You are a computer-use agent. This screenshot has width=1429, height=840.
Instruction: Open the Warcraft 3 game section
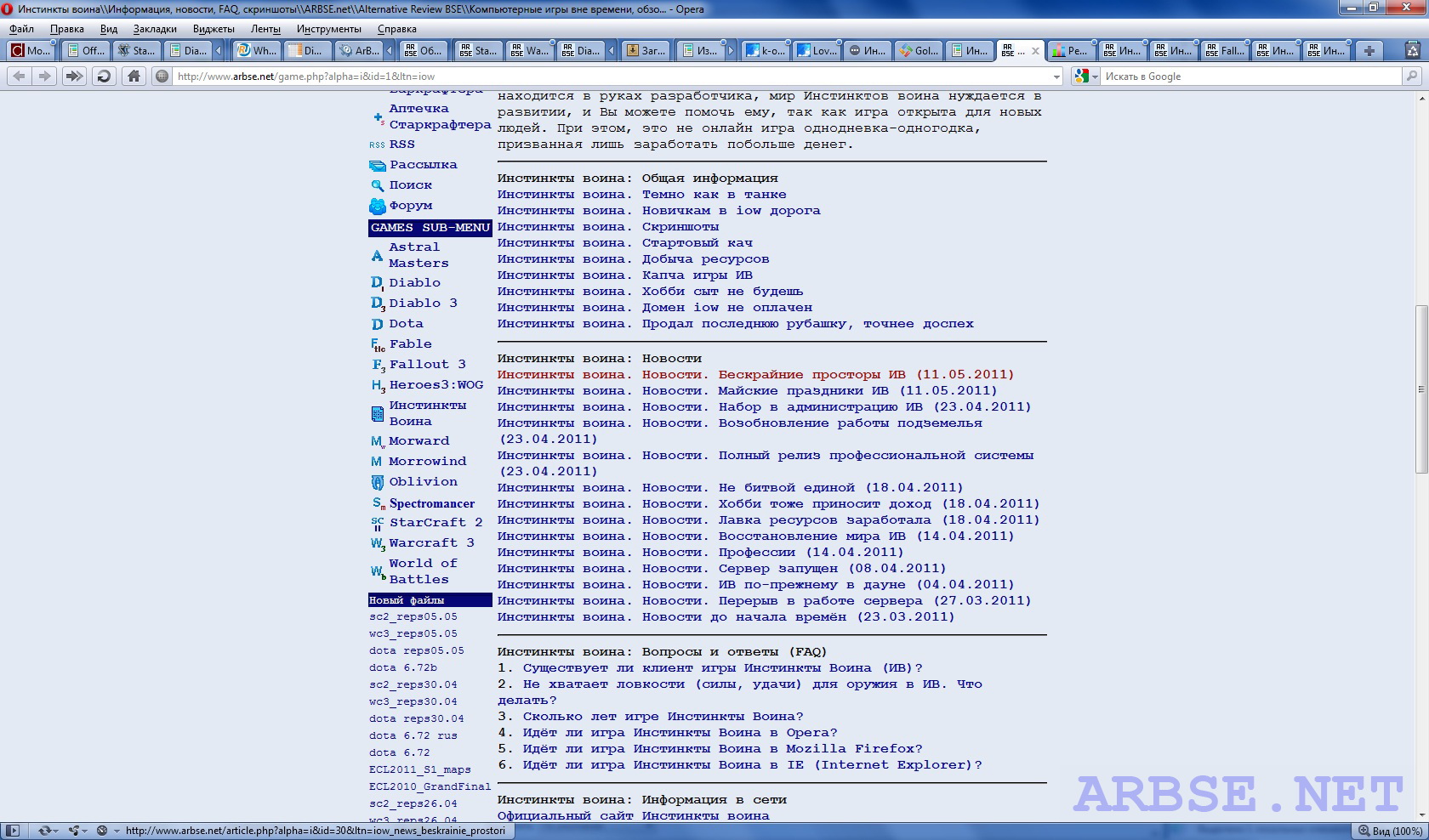click(431, 543)
